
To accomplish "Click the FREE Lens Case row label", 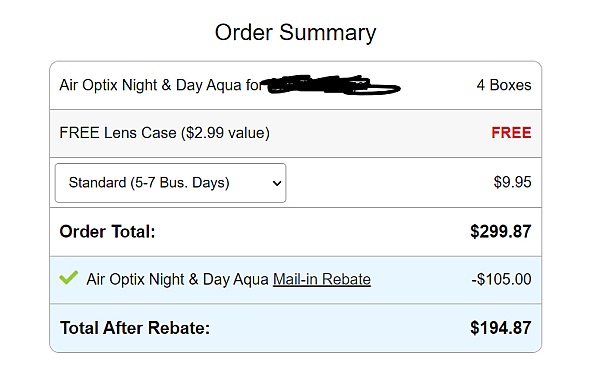I will tap(165, 133).
